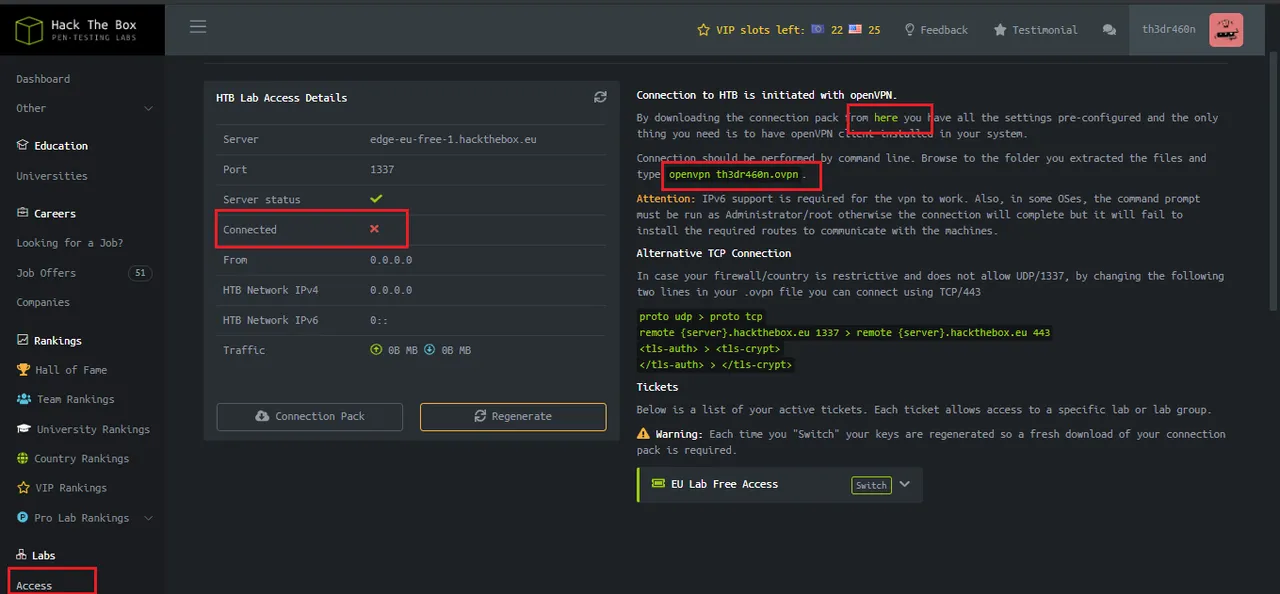Click the Switch button for EU Lab

pyautogui.click(x=871, y=485)
